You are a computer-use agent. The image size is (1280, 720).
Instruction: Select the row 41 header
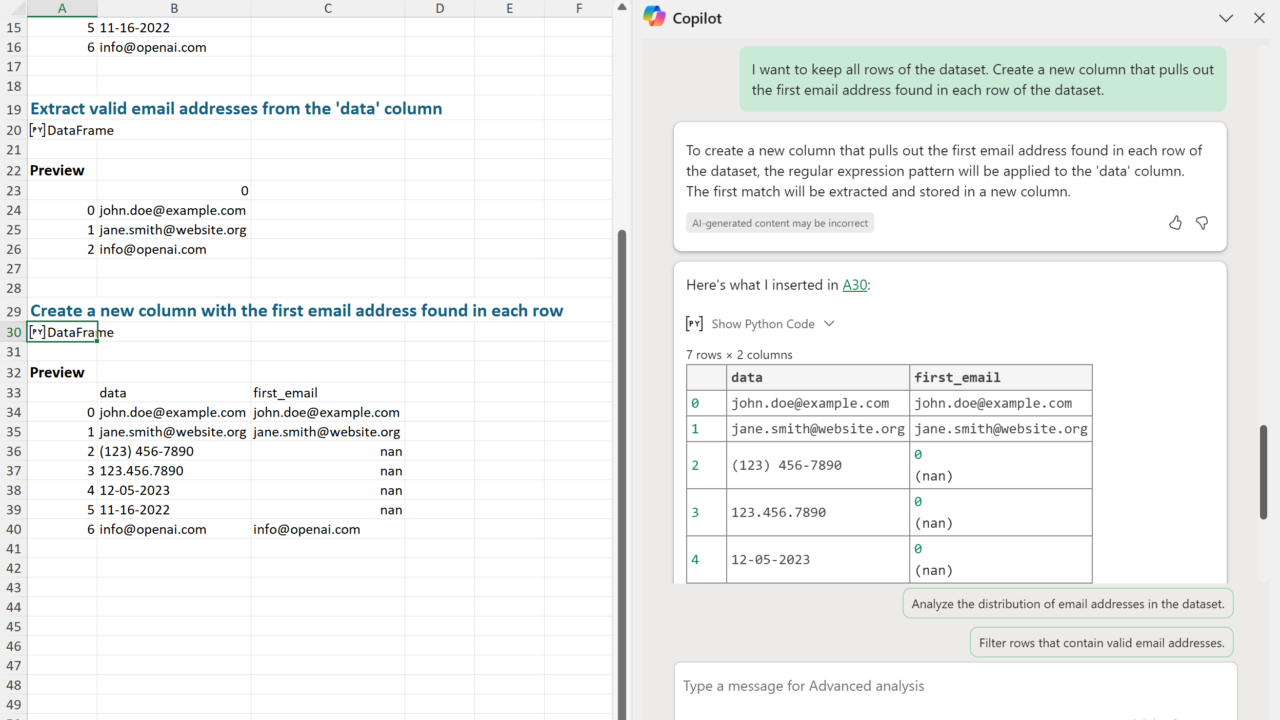pyautogui.click(x=13, y=549)
